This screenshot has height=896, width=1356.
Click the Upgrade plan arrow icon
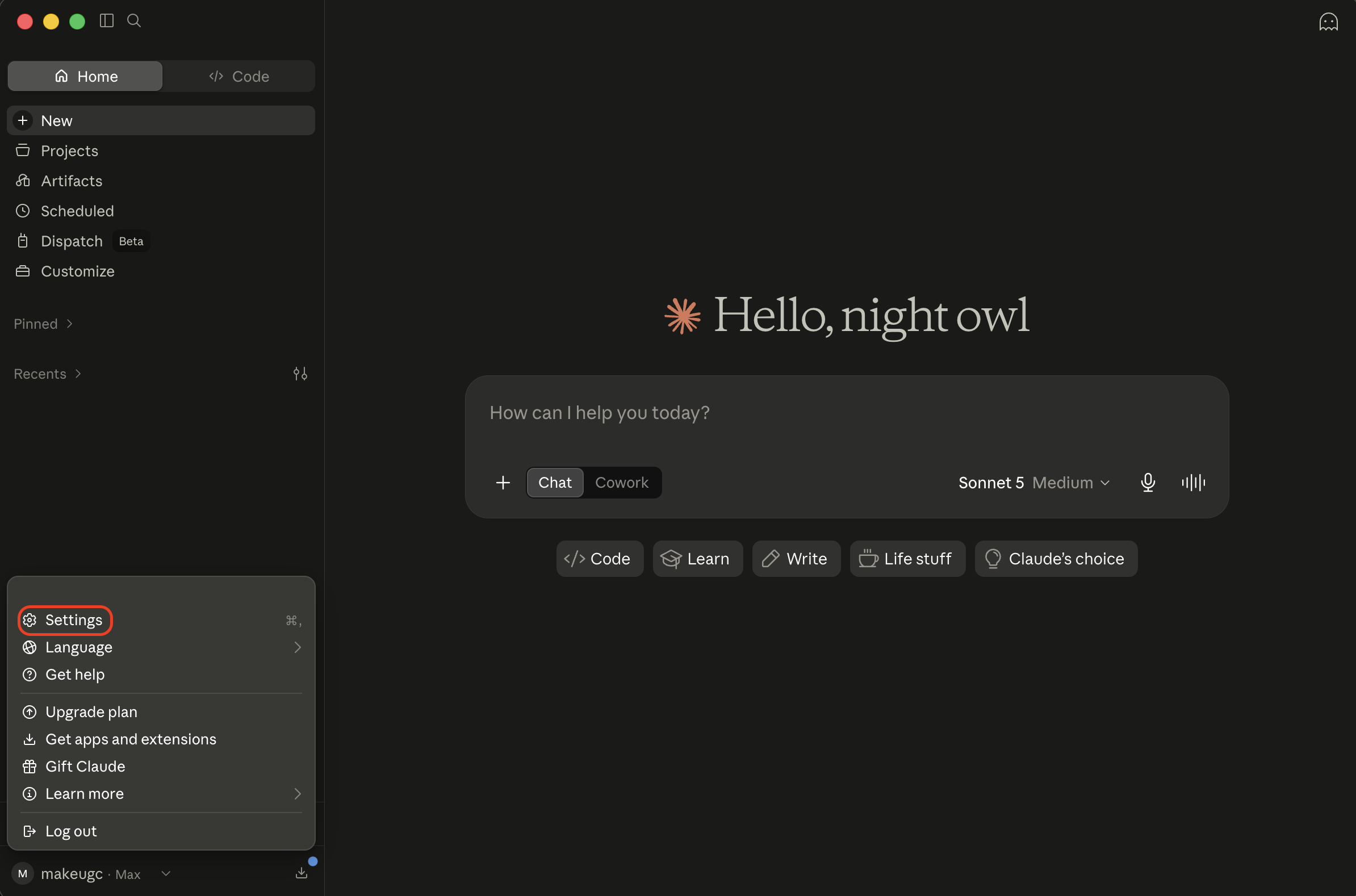[30, 712]
